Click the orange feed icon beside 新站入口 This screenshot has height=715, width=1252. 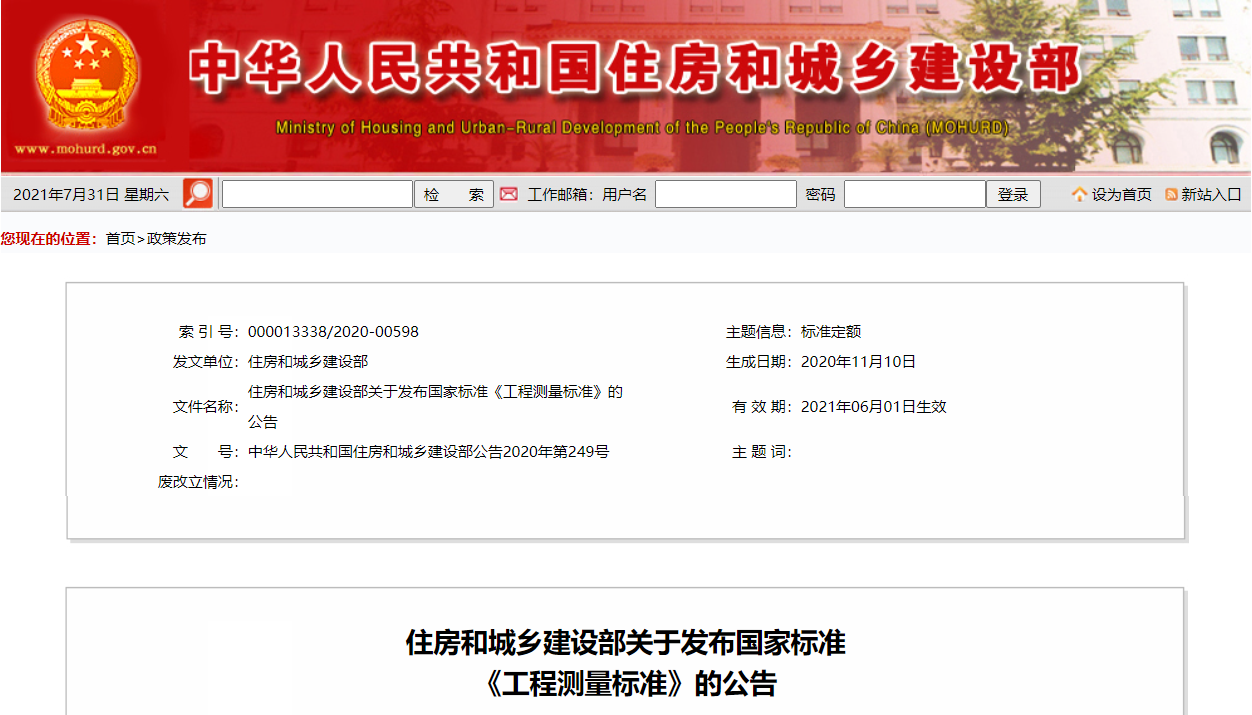[x=1171, y=195]
